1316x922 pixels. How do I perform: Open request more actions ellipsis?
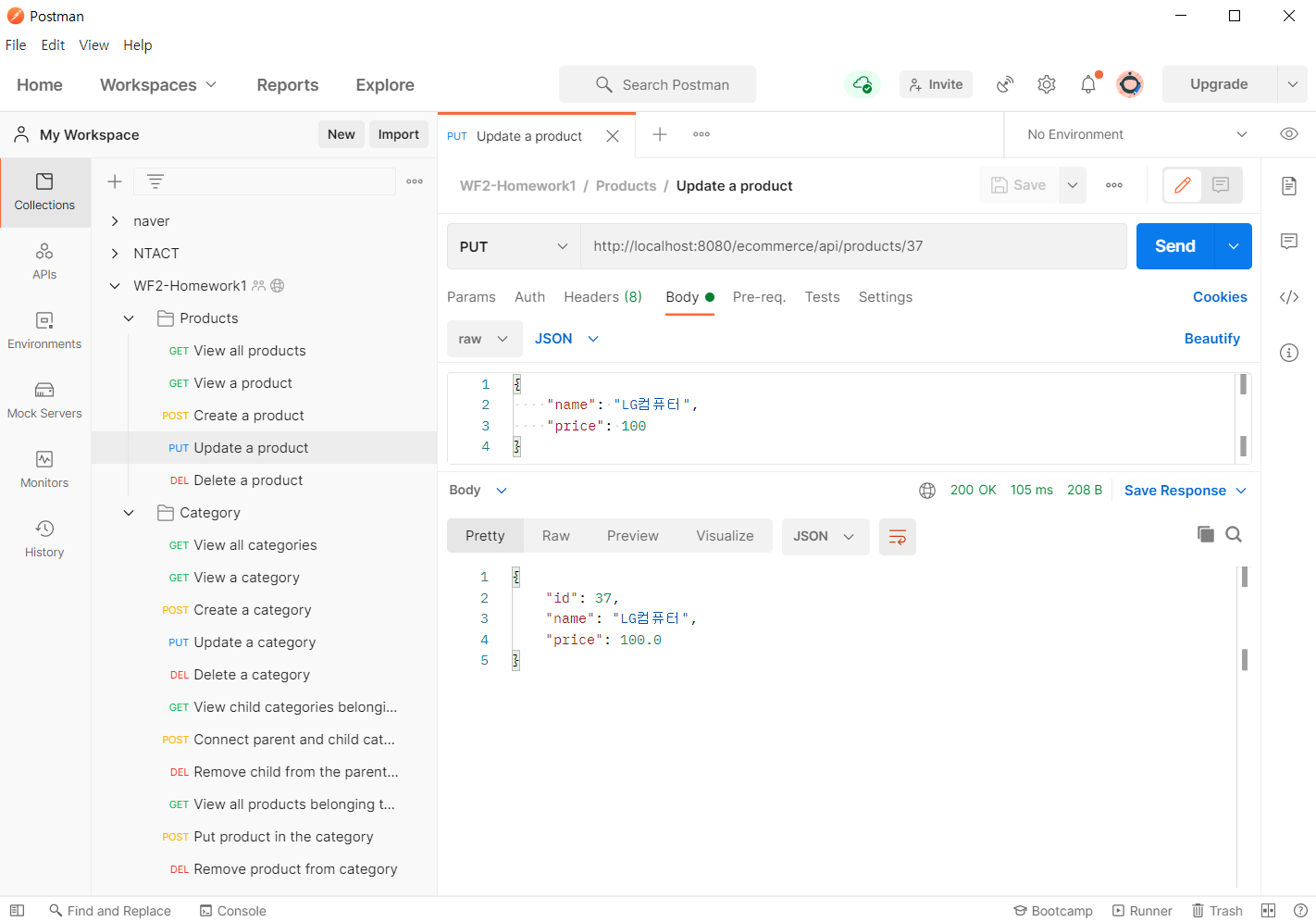coord(1114,185)
